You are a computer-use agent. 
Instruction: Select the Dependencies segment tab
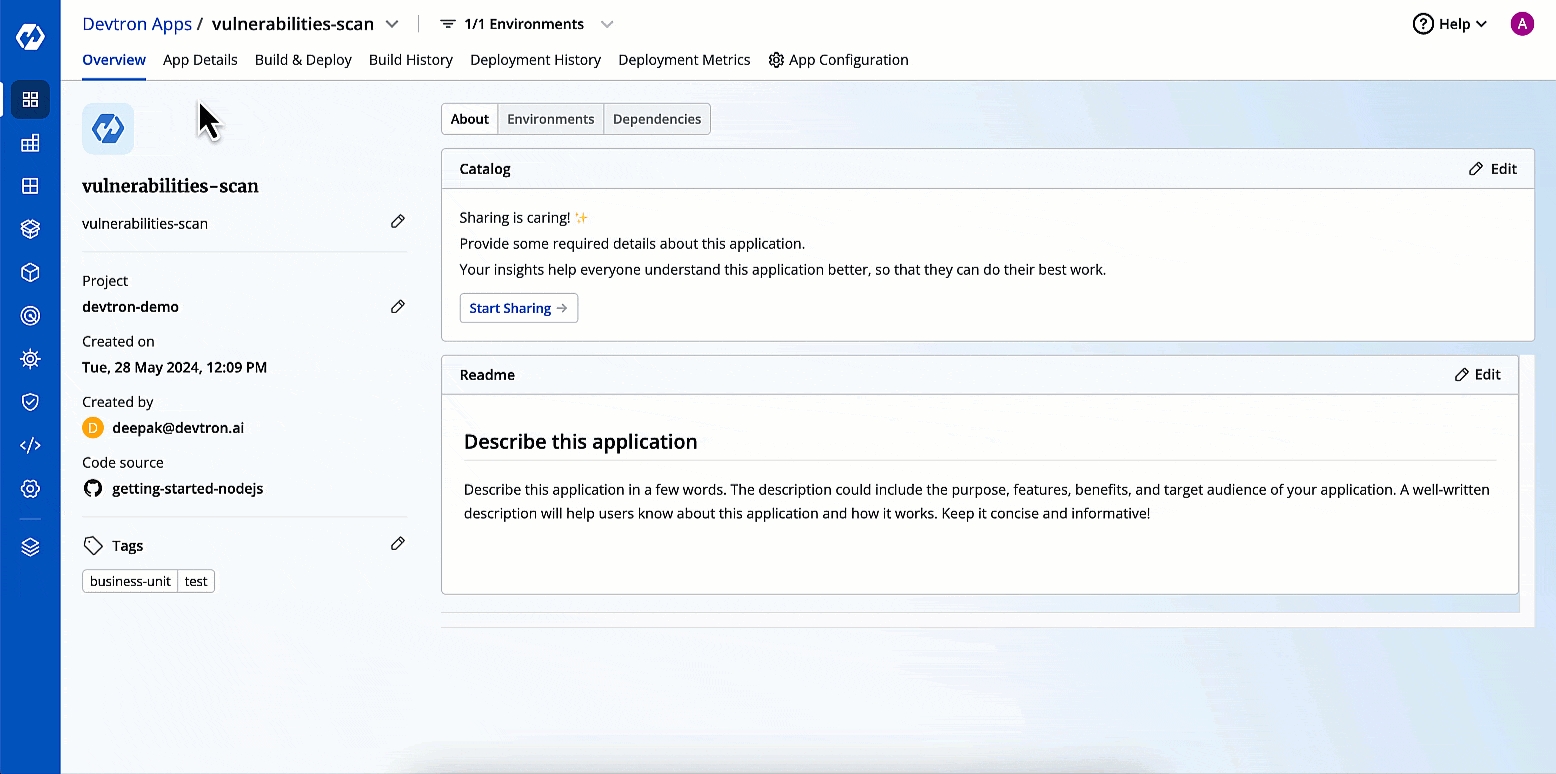coord(656,119)
